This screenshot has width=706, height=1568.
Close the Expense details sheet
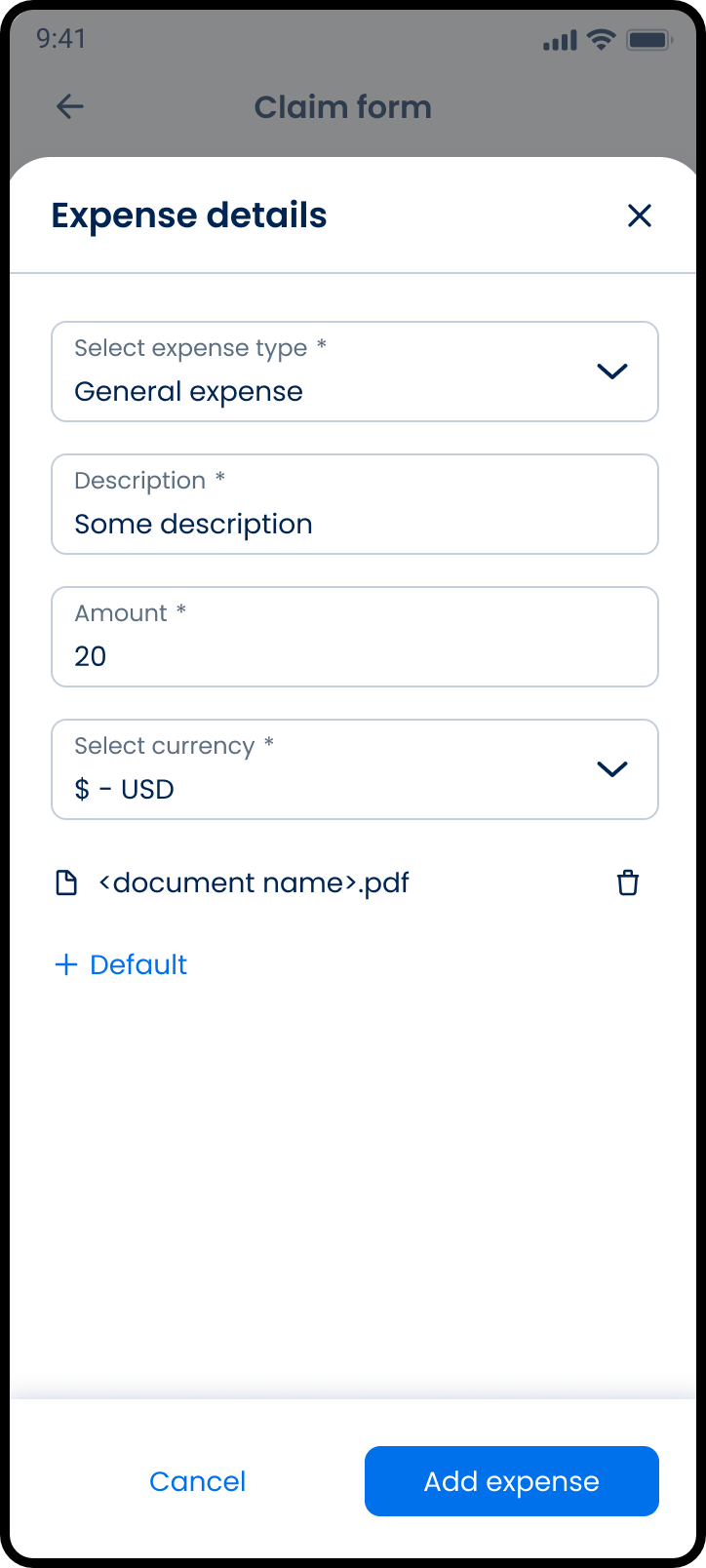(x=639, y=216)
